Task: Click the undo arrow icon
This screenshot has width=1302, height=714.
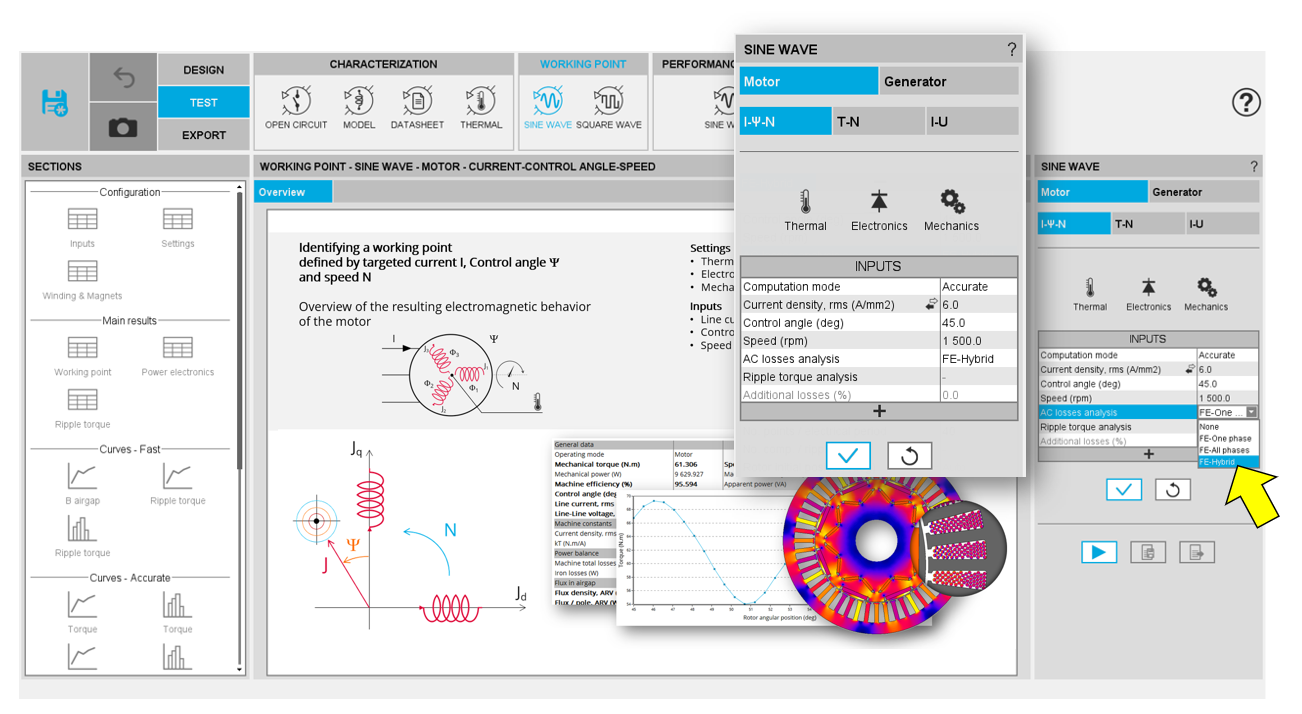Action: [x=123, y=77]
